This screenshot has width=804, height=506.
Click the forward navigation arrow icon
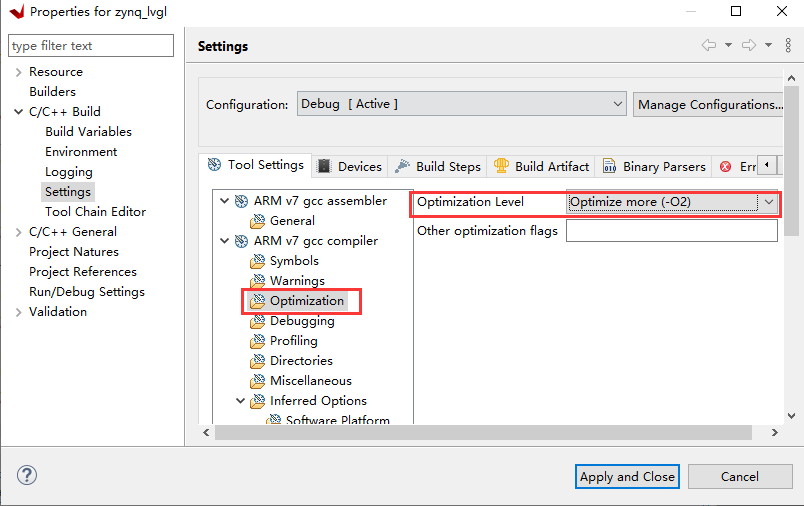point(748,45)
